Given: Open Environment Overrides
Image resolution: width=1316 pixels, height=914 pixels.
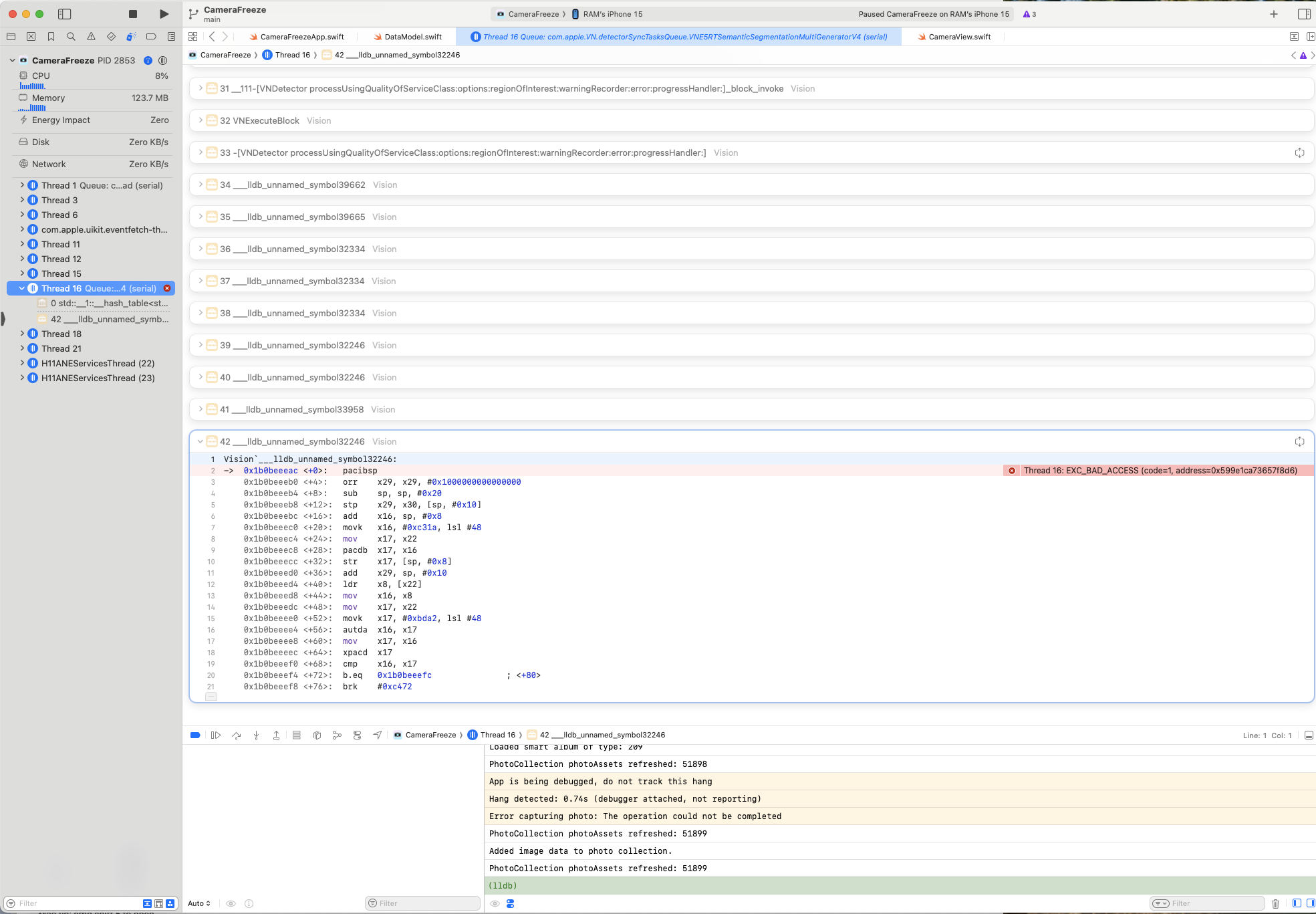Looking at the screenshot, I should 357,735.
